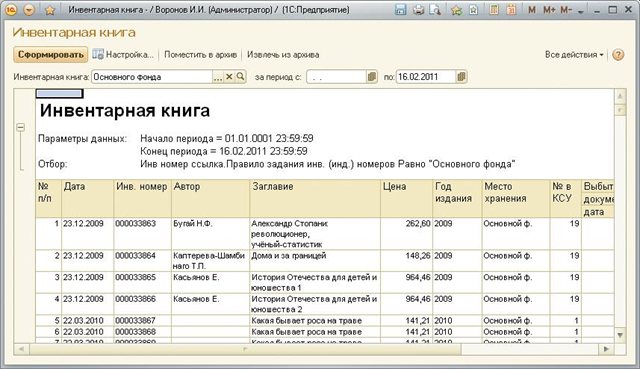Select title Дома и за границей

(x=315, y=261)
